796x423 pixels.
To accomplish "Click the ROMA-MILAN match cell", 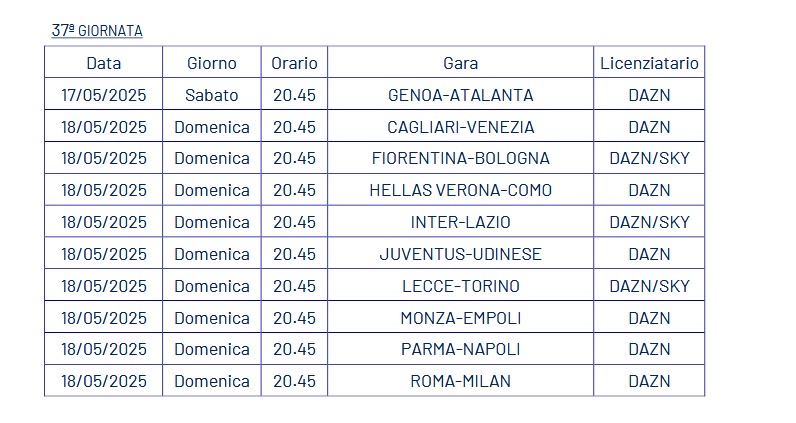I will (460, 381).
